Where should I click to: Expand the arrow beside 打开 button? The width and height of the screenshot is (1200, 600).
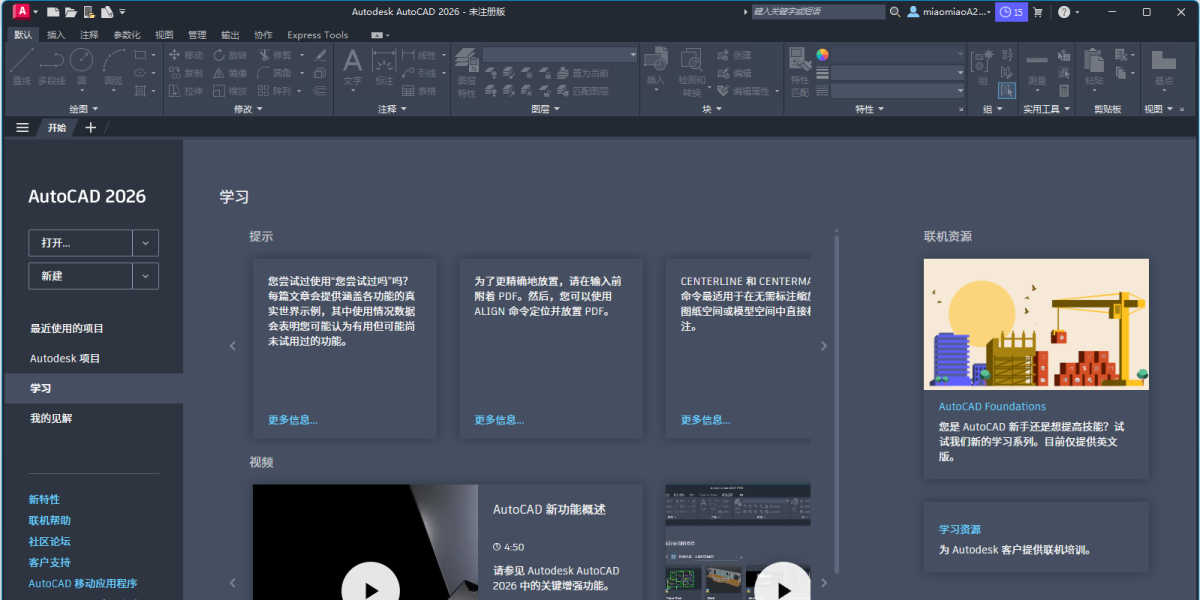(145, 243)
